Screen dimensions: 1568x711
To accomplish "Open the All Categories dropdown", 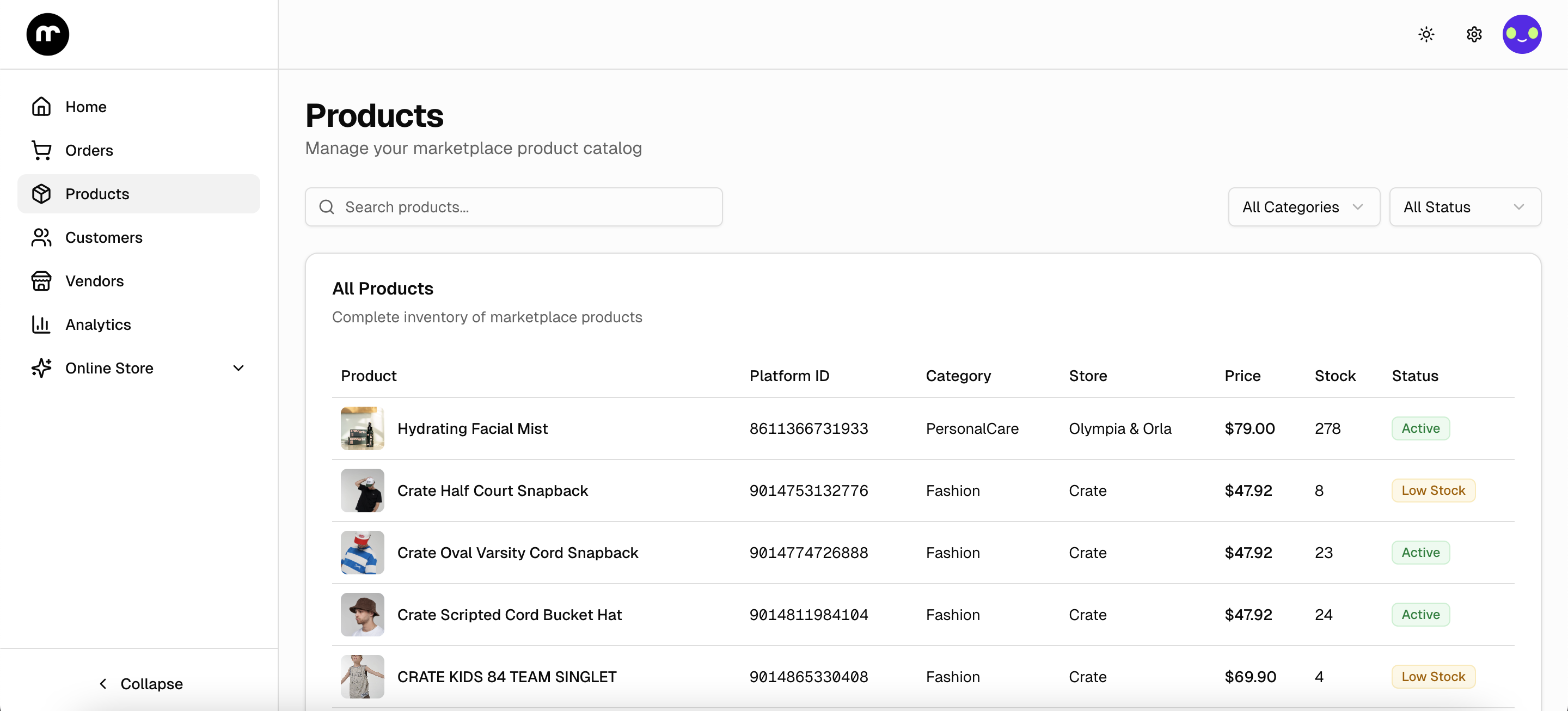I will pos(1304,206).
